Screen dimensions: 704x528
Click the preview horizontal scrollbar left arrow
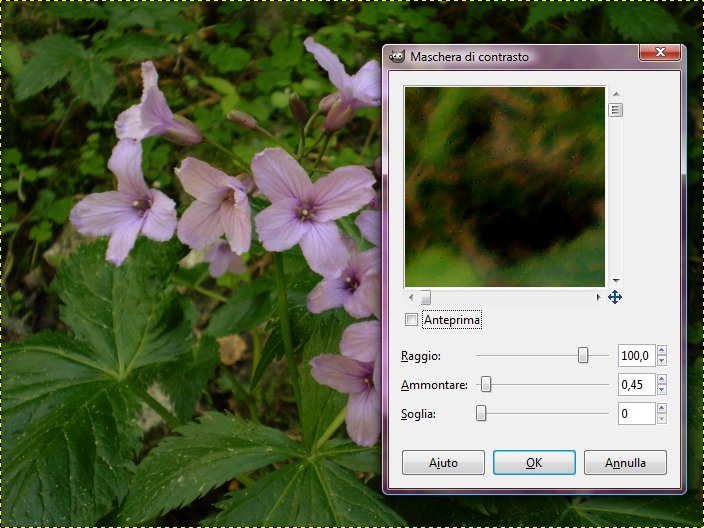pos(411,297)
